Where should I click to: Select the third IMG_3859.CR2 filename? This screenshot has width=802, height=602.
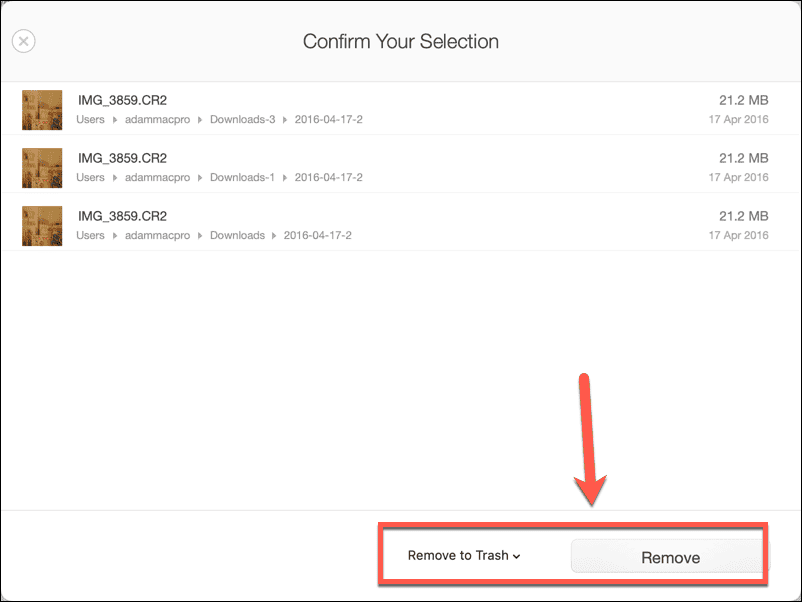(x=122, y=216)
